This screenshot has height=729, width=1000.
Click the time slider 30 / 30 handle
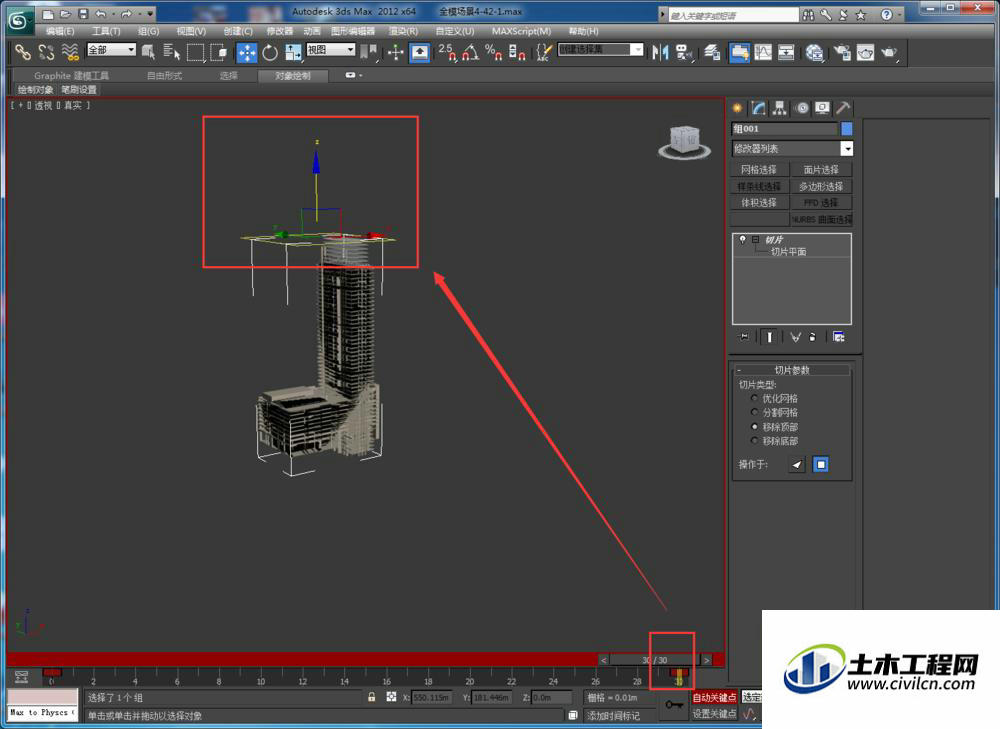655,660
